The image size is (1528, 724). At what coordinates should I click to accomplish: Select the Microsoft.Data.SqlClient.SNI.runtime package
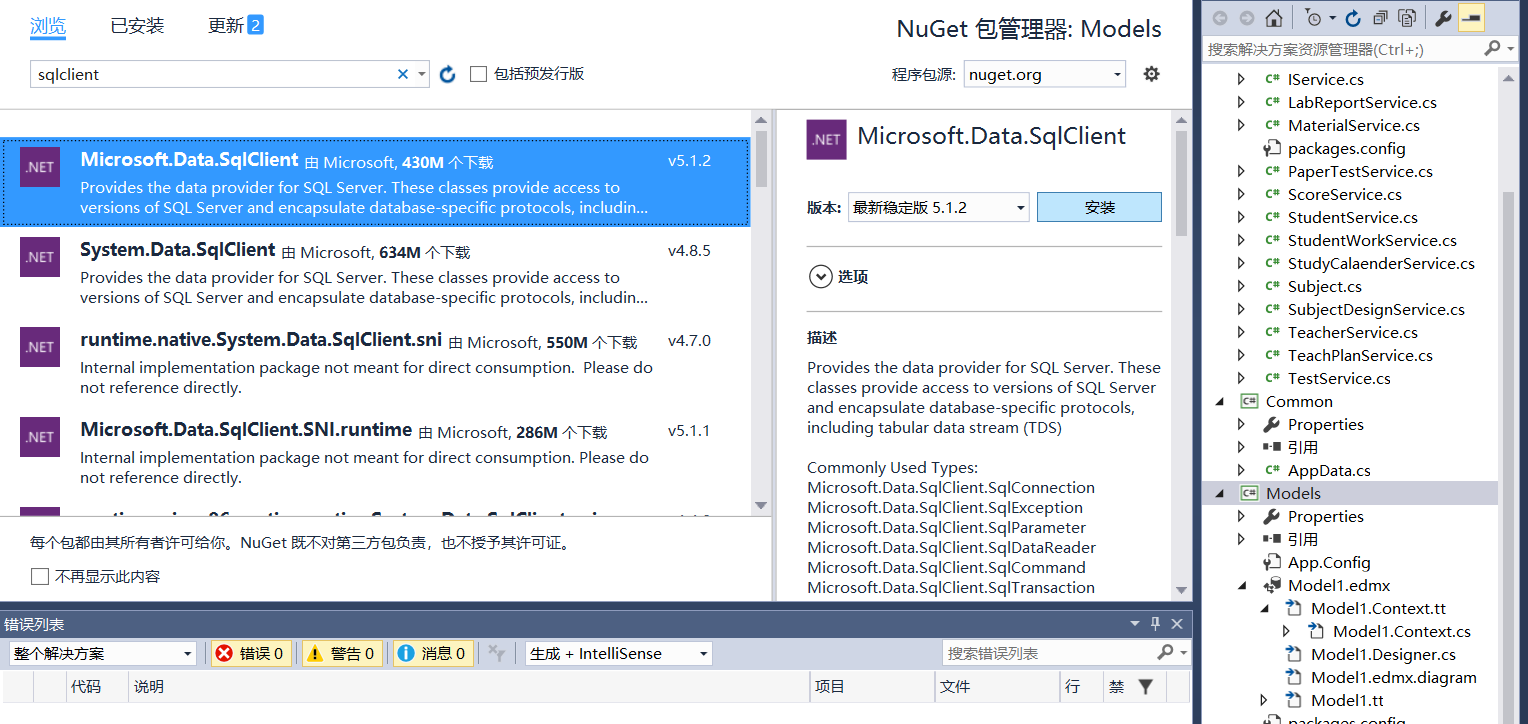tap(375, 453)
